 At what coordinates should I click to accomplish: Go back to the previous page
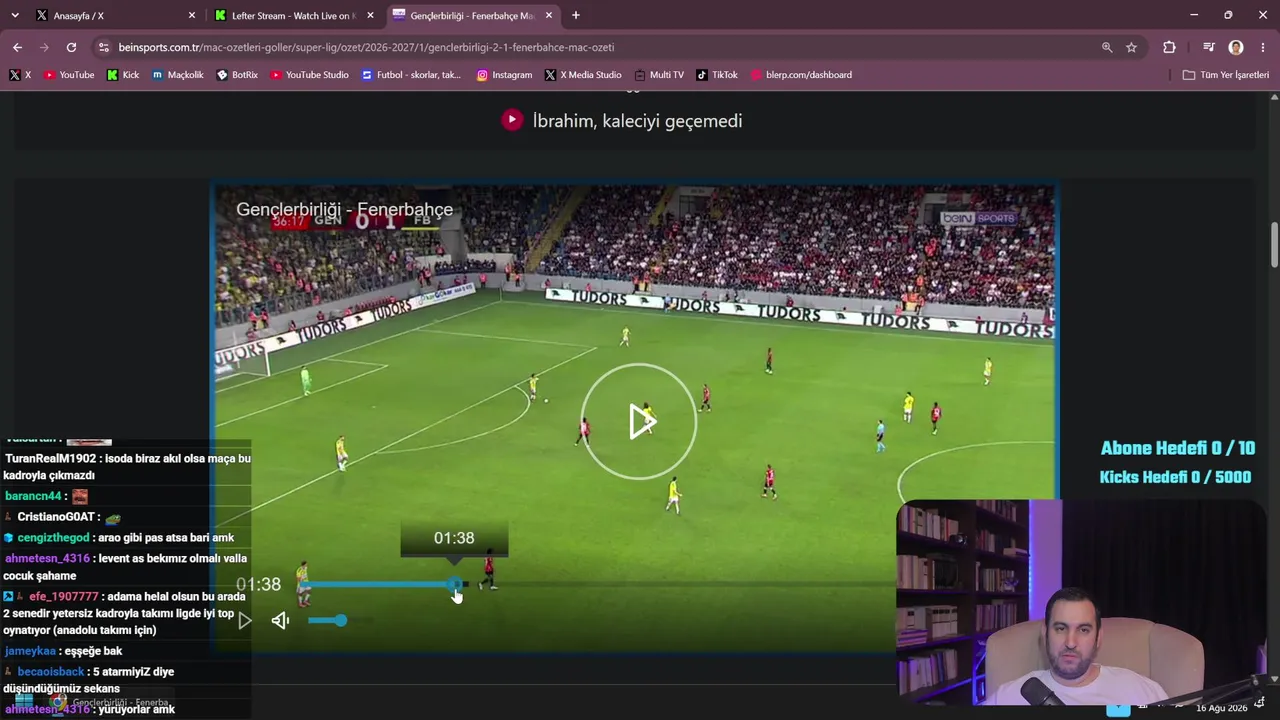tap(17, 47)
